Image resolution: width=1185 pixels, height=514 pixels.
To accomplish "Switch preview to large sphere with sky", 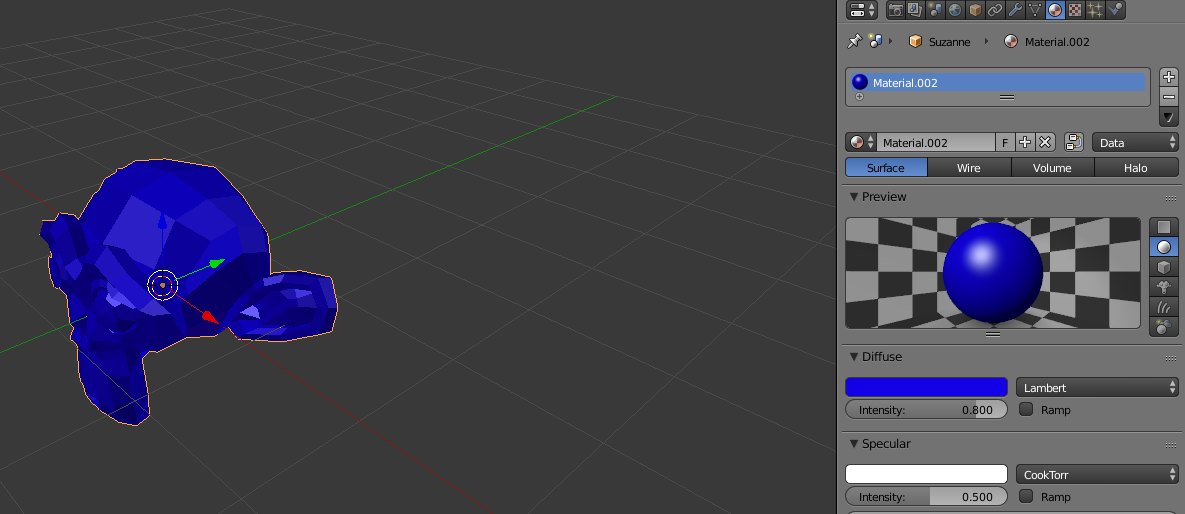I will [x=1164, y=327].
